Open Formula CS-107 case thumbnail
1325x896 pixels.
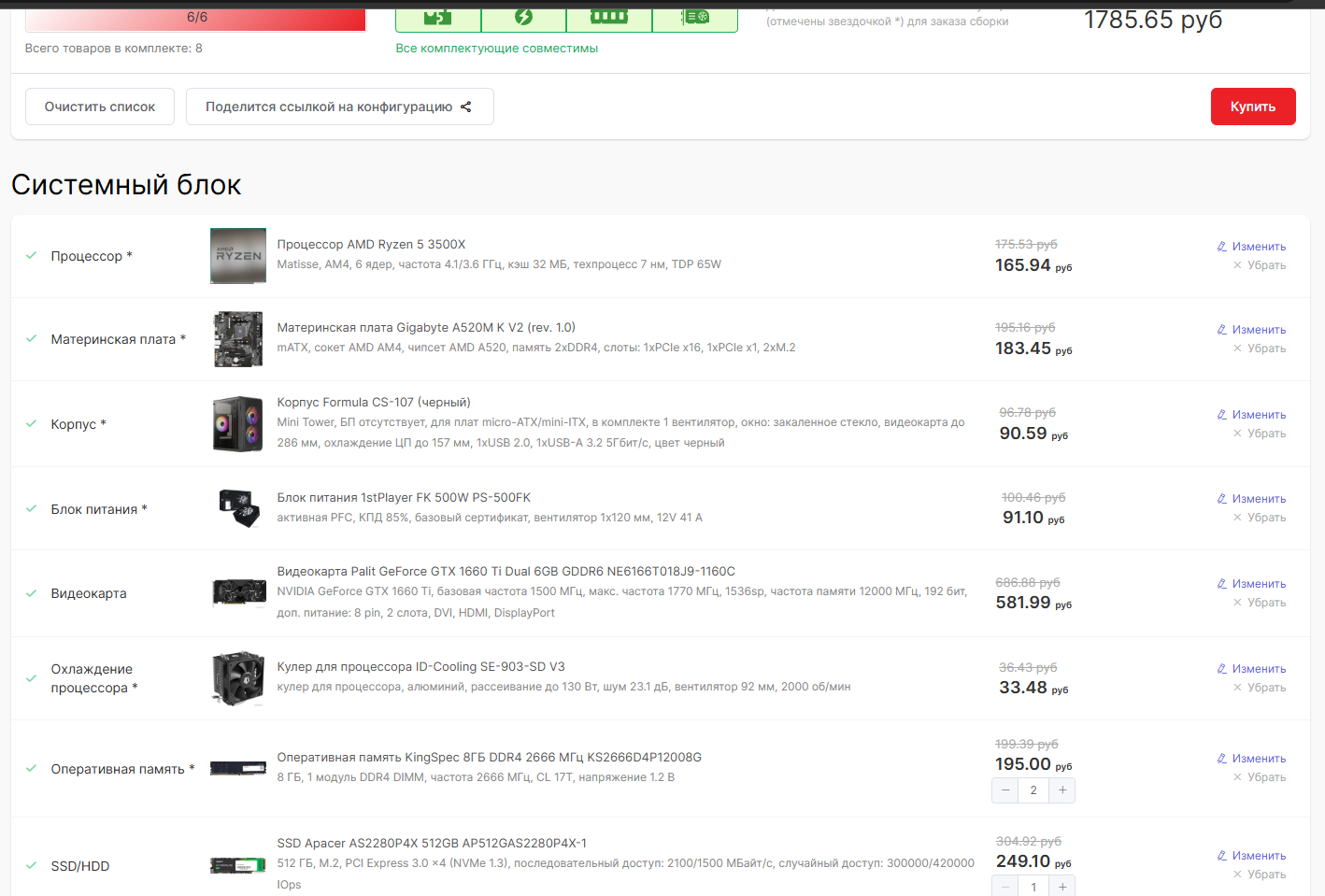pos(238,424)
